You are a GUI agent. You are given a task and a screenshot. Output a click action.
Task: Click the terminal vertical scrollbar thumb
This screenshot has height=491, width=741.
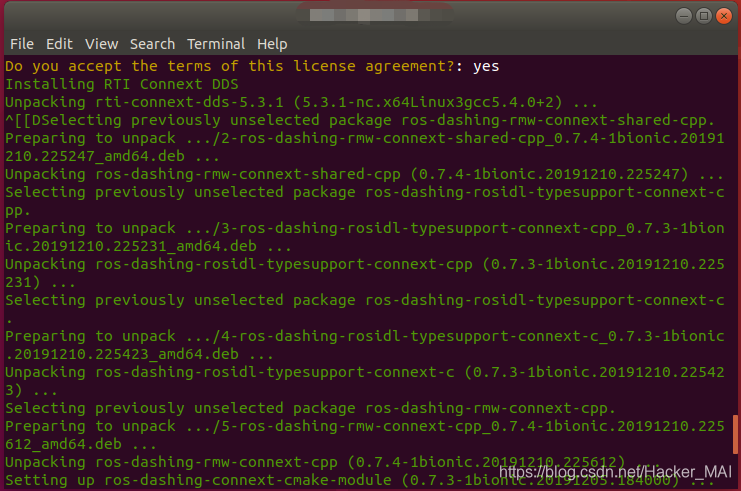click(735, 435)
